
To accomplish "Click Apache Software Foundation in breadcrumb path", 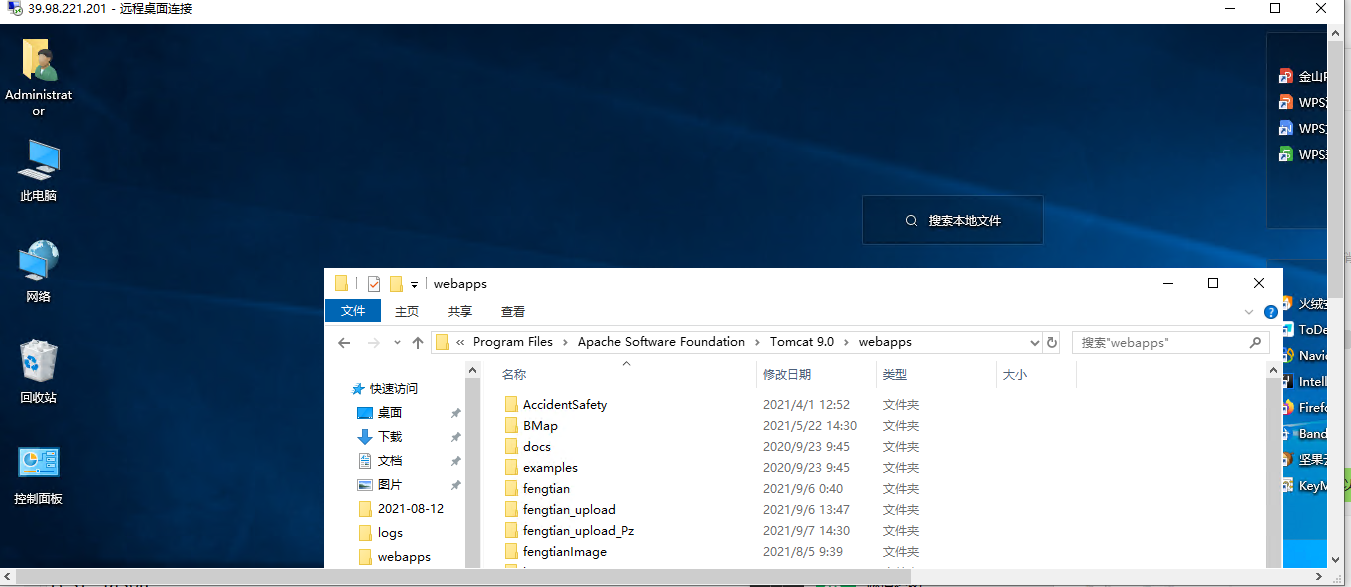I will click(661, 342).
